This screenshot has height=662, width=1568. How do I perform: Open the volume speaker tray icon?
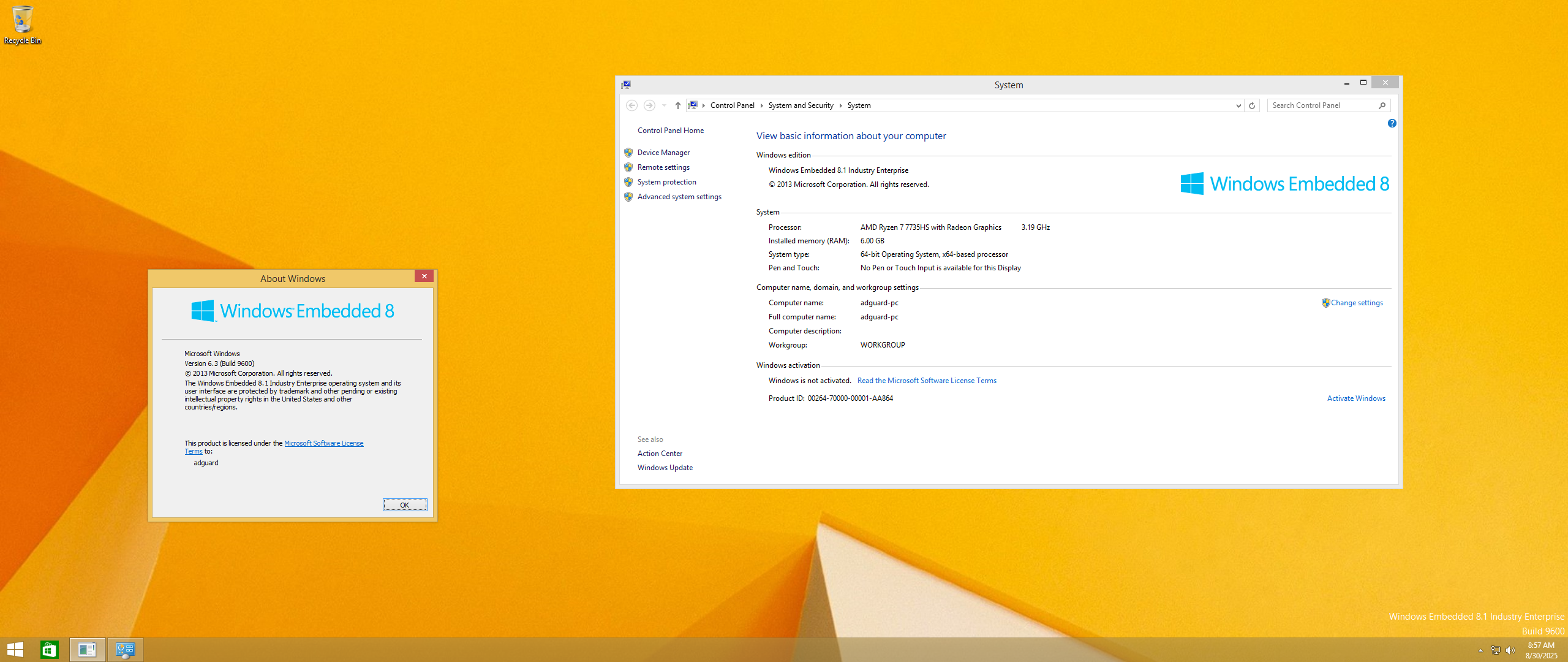click(x=1510, y=650)
